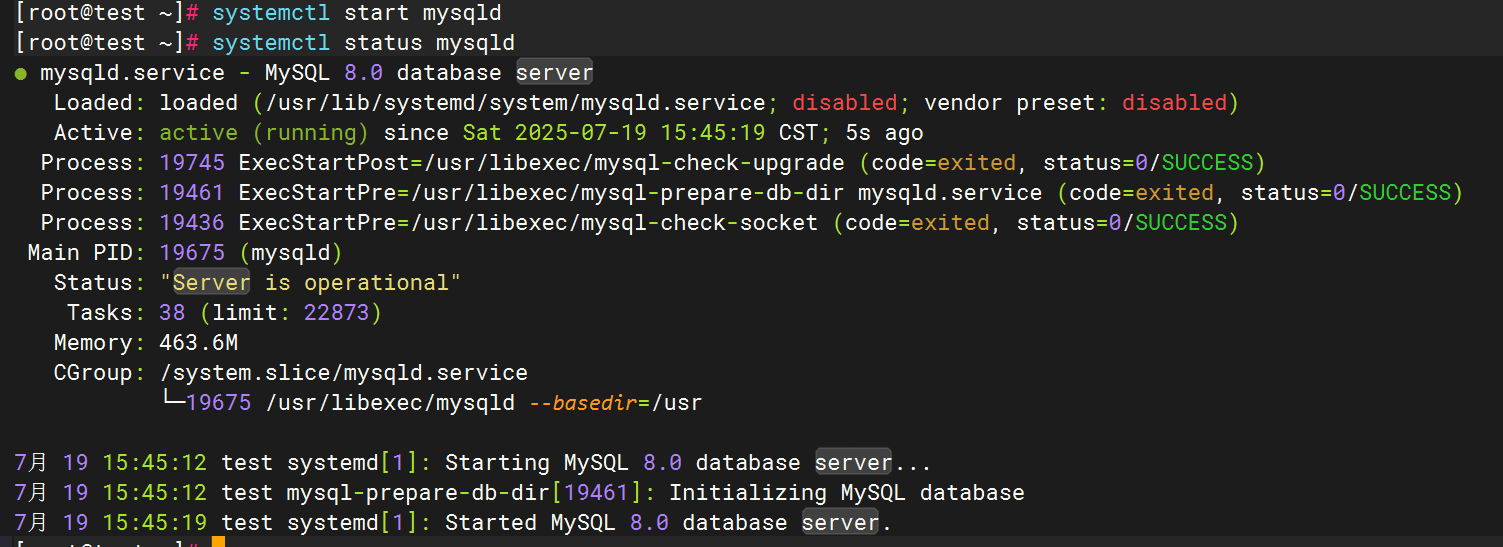This screenshot has height=547, width=1503.
Task: Click '/system.slice/mysqld.service' CGroup path
Action: click(x=343, y=373)
